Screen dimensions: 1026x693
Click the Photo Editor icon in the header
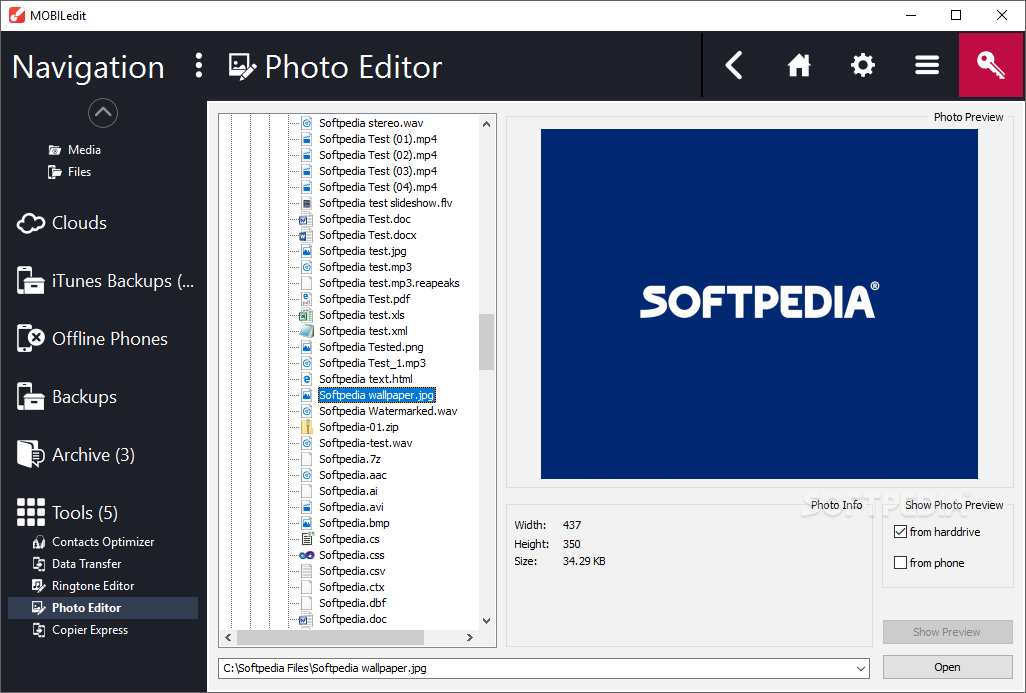pyautogui.click(x=241, y=67)
